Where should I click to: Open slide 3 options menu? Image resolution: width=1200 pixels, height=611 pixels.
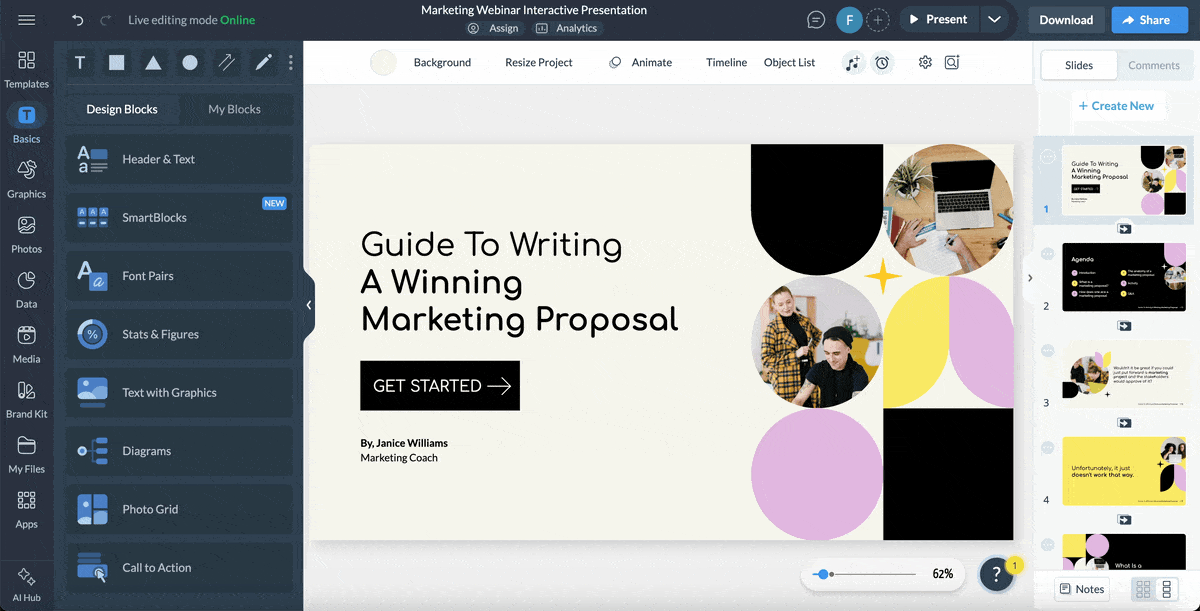click(x=1048, y=350)
